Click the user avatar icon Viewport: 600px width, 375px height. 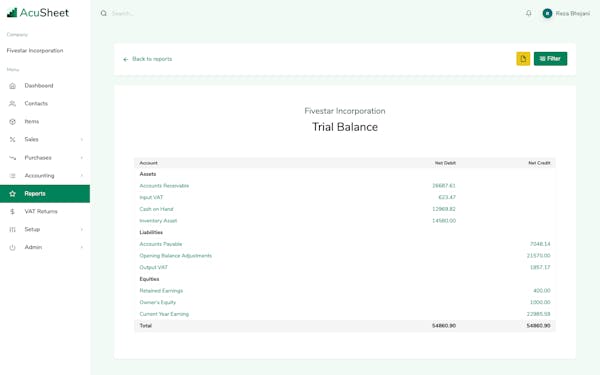tap(547, 13)
